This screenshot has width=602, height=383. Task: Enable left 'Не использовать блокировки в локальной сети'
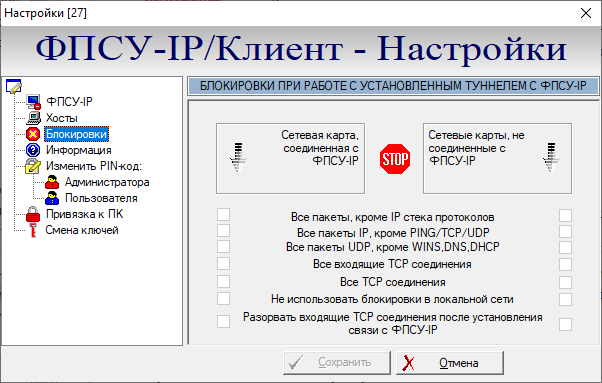coord(223,298)
